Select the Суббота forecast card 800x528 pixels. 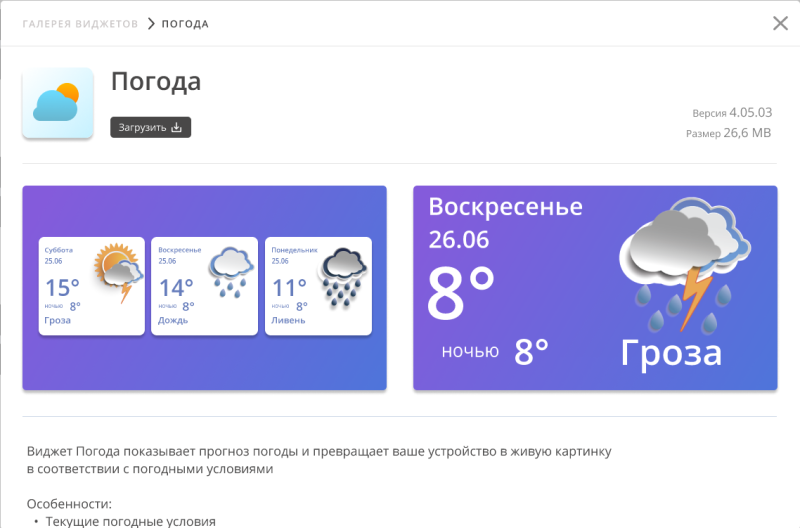coord(92,286)
